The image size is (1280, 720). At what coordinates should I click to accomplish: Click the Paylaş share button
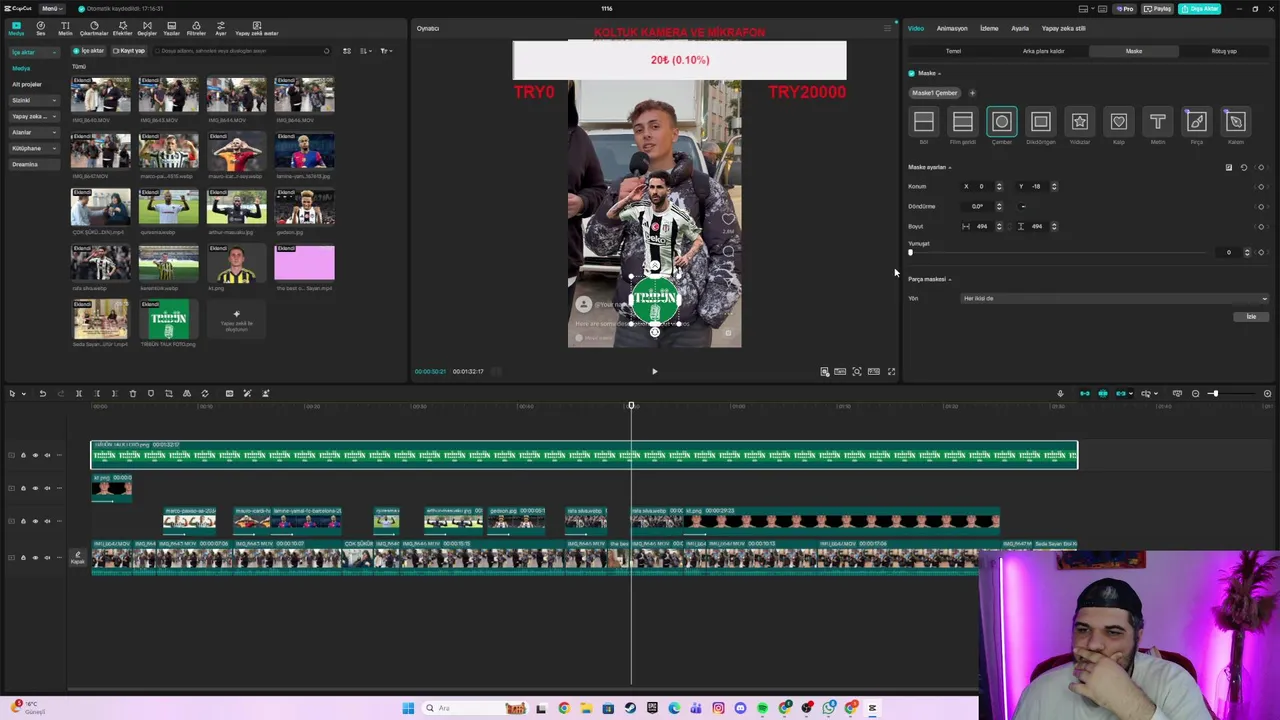pyautogui.click(x=1158, y=9)
